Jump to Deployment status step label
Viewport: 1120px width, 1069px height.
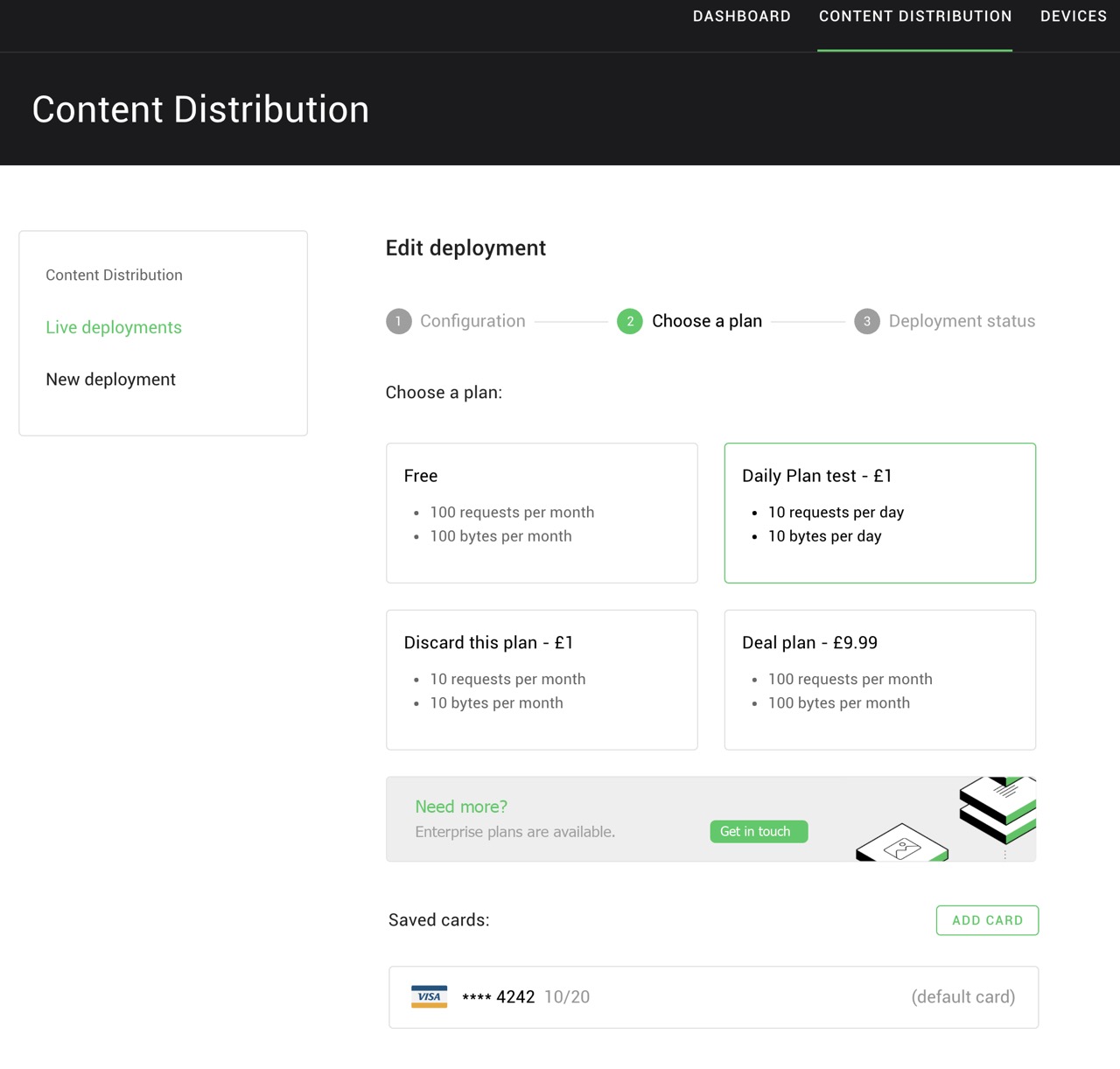[962, 321]
